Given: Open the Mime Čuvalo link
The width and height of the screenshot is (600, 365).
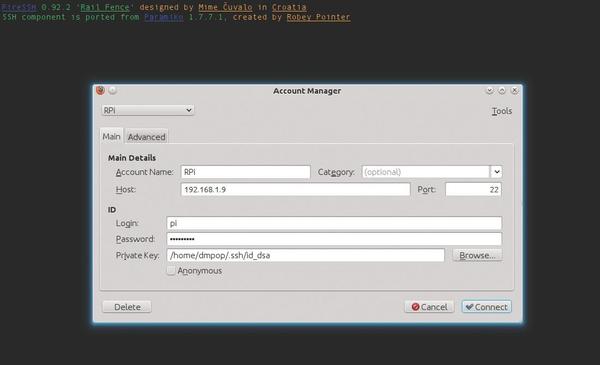Looking at the screenshot, I should point(225,7).
